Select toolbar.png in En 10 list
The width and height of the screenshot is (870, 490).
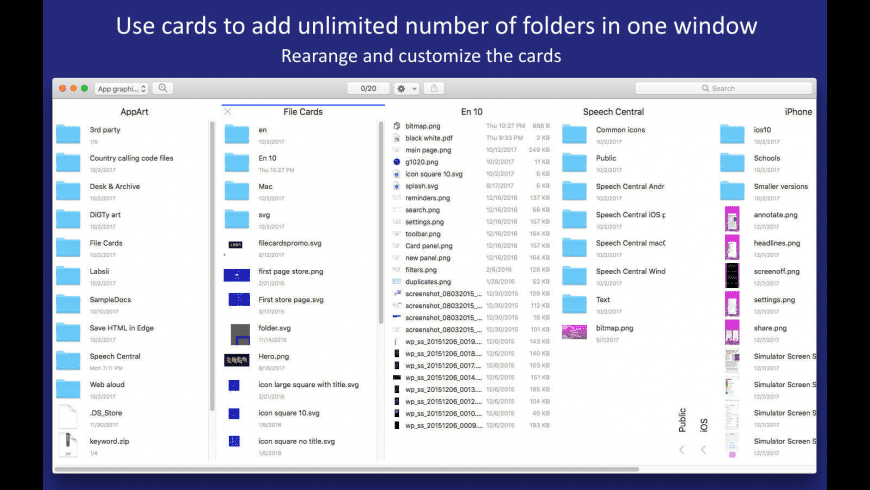[x=423, y=234]
